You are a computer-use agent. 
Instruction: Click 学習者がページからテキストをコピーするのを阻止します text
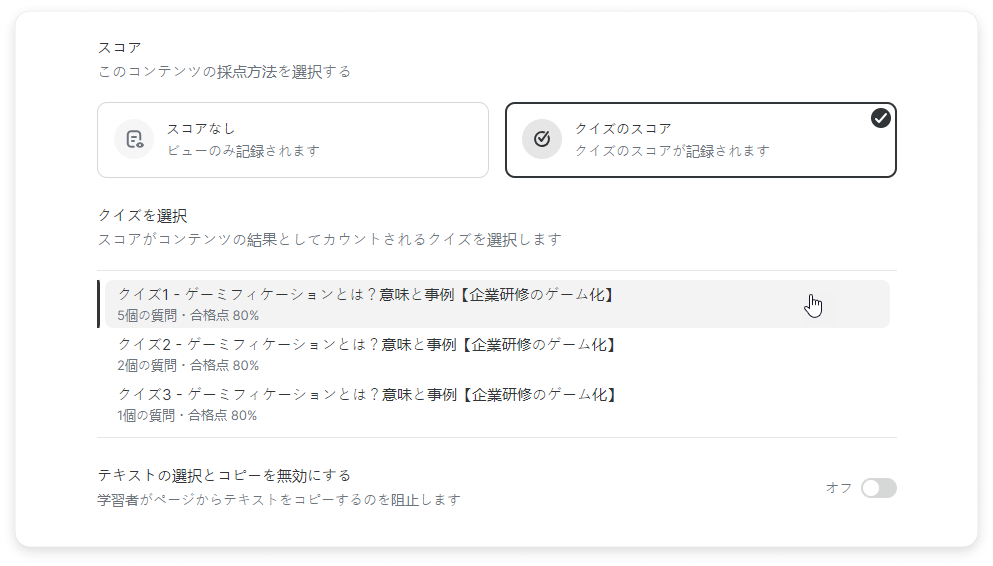279,500
